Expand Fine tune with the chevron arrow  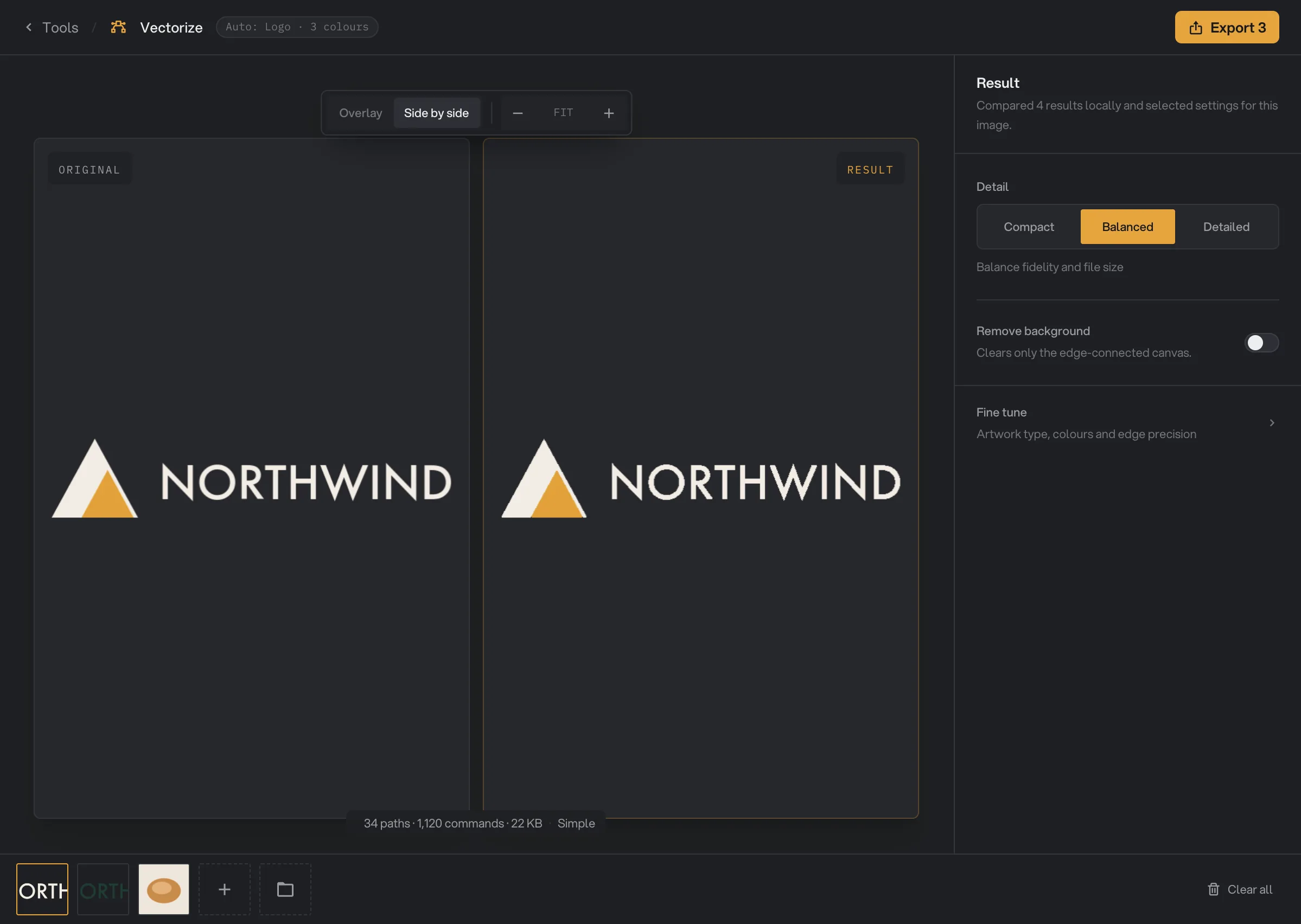click(x=1271, y=423)
